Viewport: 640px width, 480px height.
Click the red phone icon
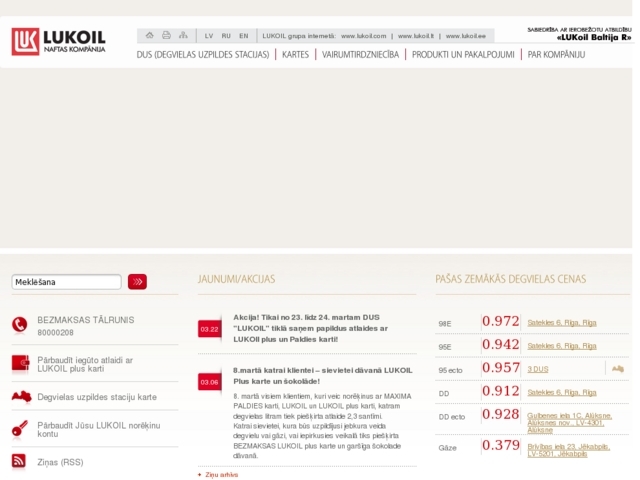point(20,325)
